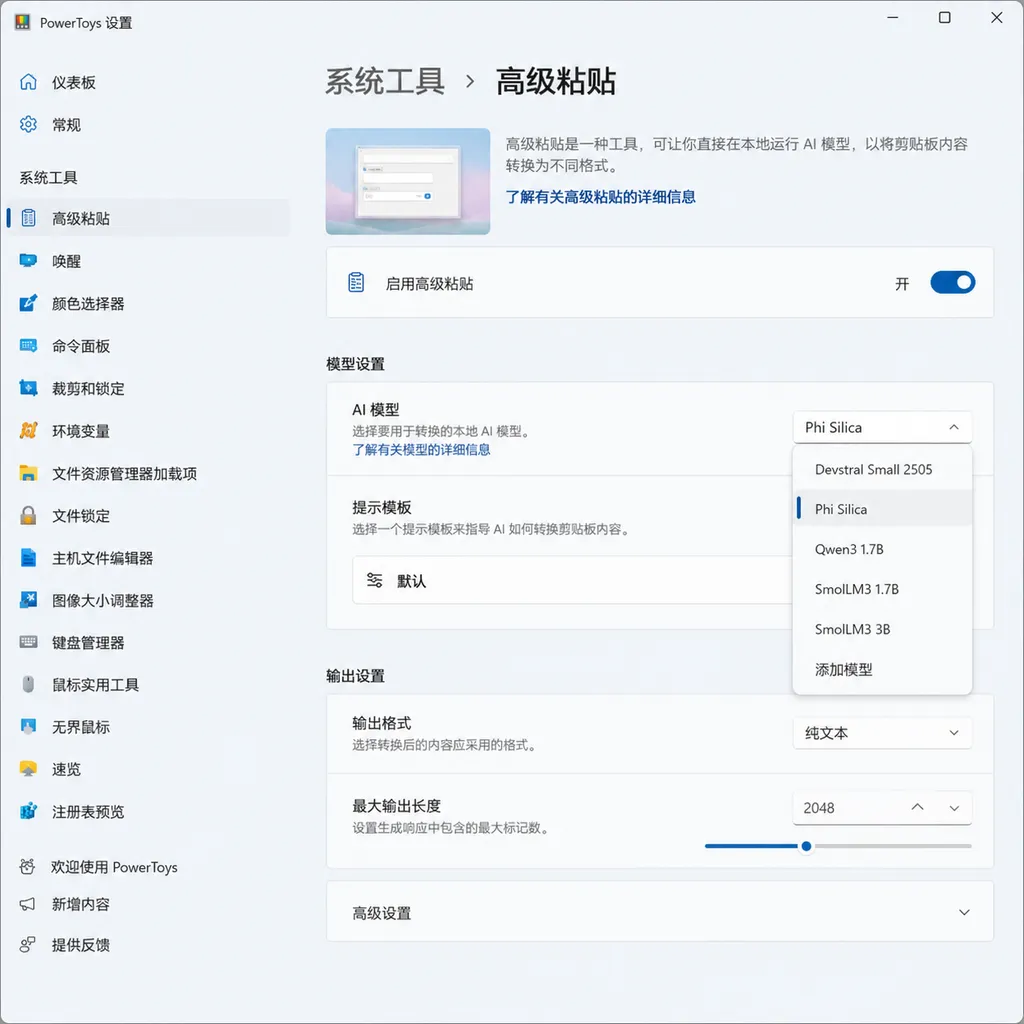Choose Devstral Small 2505 from model list
This screenshot has width=1024, height=1024.
coord(882,469)
